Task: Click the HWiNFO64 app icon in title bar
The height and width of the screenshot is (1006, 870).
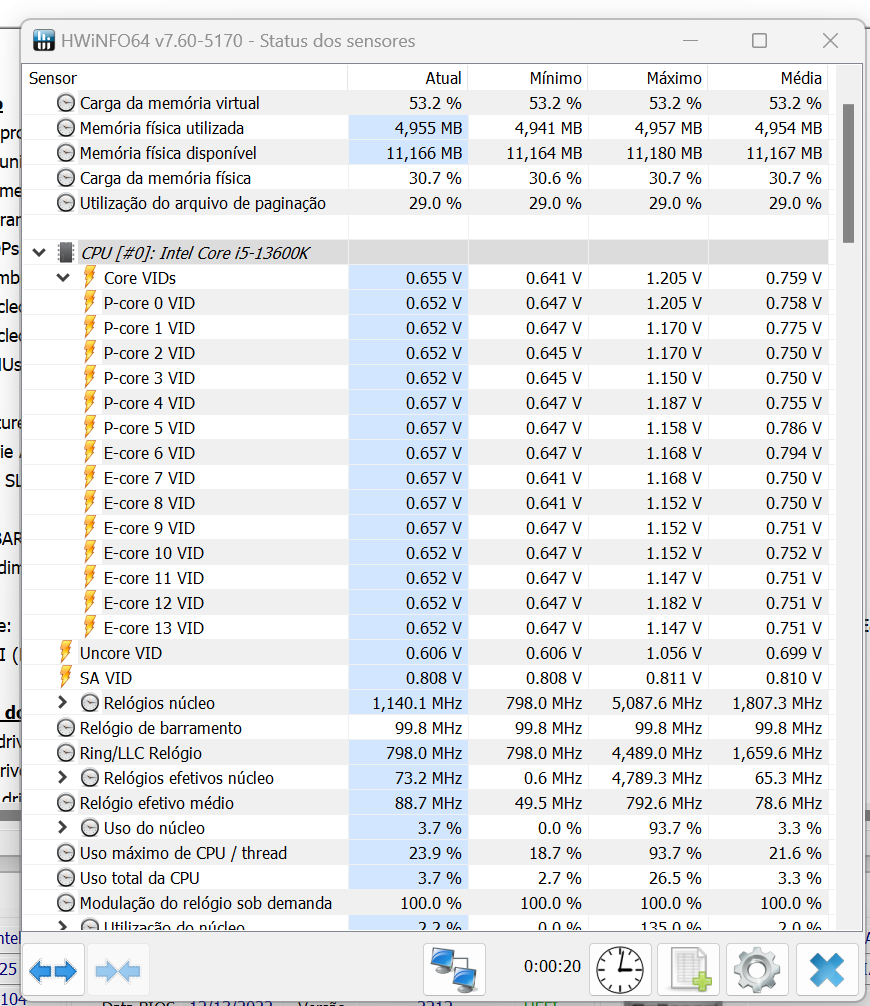Action: (44, 40)
